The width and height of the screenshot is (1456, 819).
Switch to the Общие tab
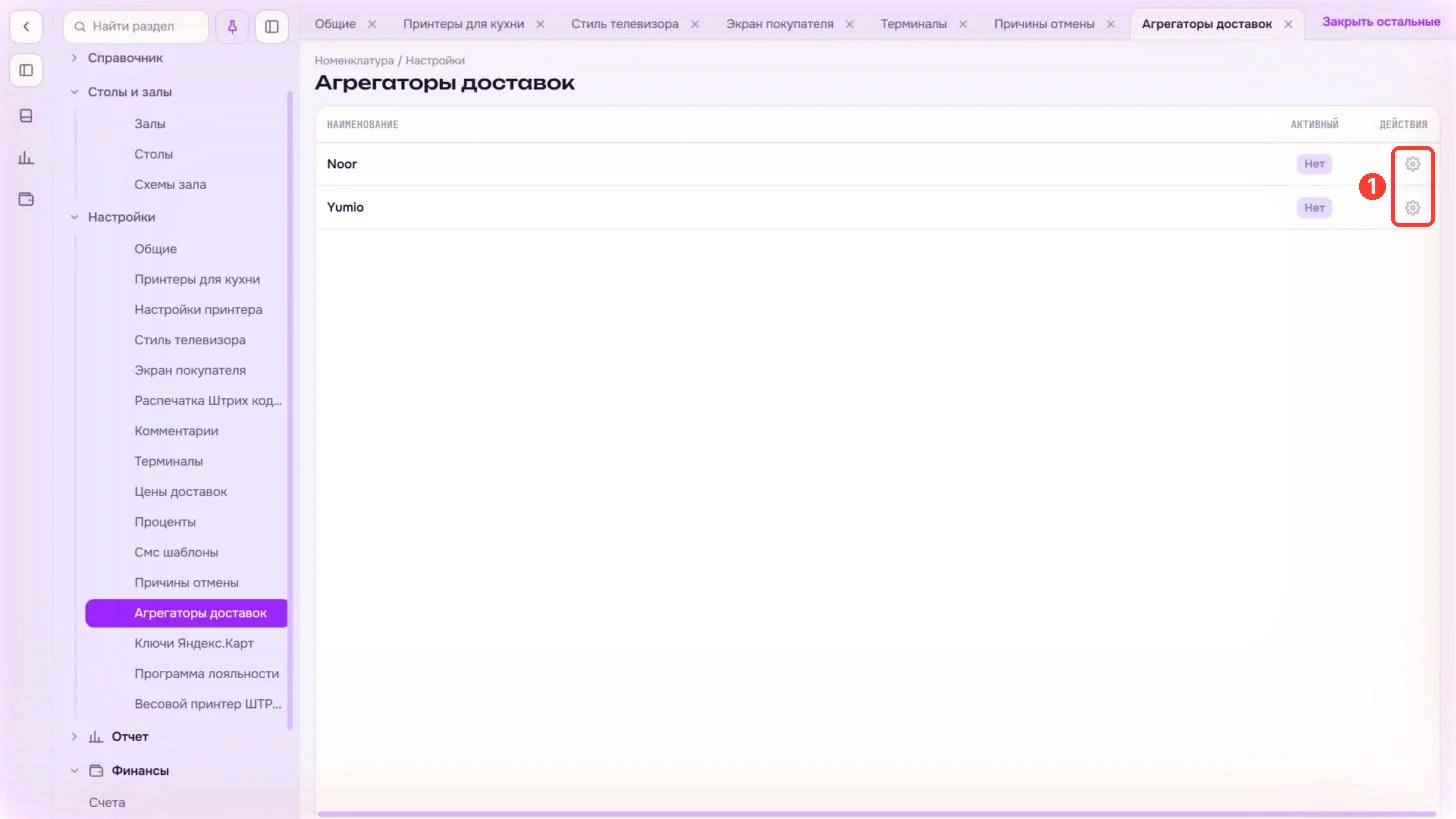335,24
